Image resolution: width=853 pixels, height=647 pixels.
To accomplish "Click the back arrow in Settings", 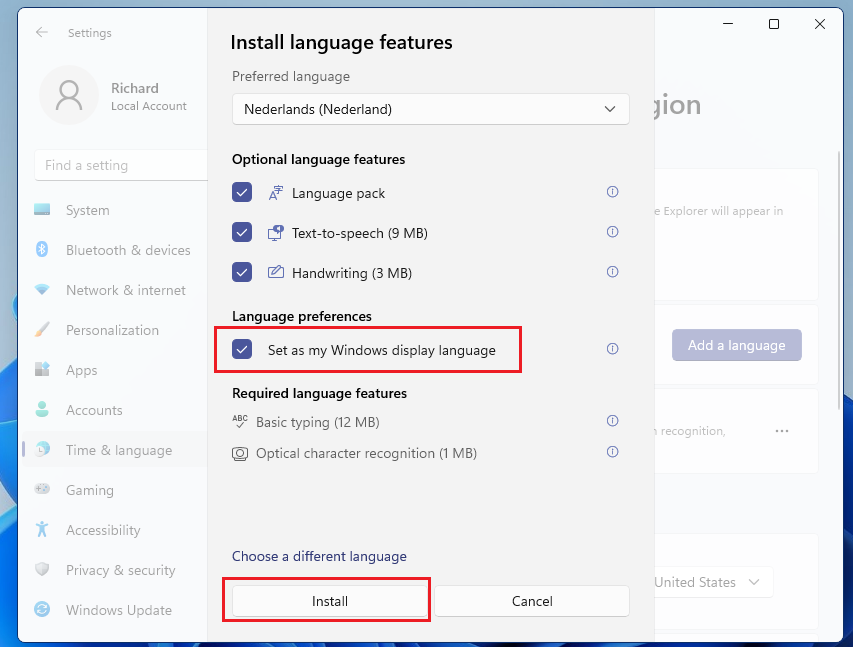I will point(42,33).
